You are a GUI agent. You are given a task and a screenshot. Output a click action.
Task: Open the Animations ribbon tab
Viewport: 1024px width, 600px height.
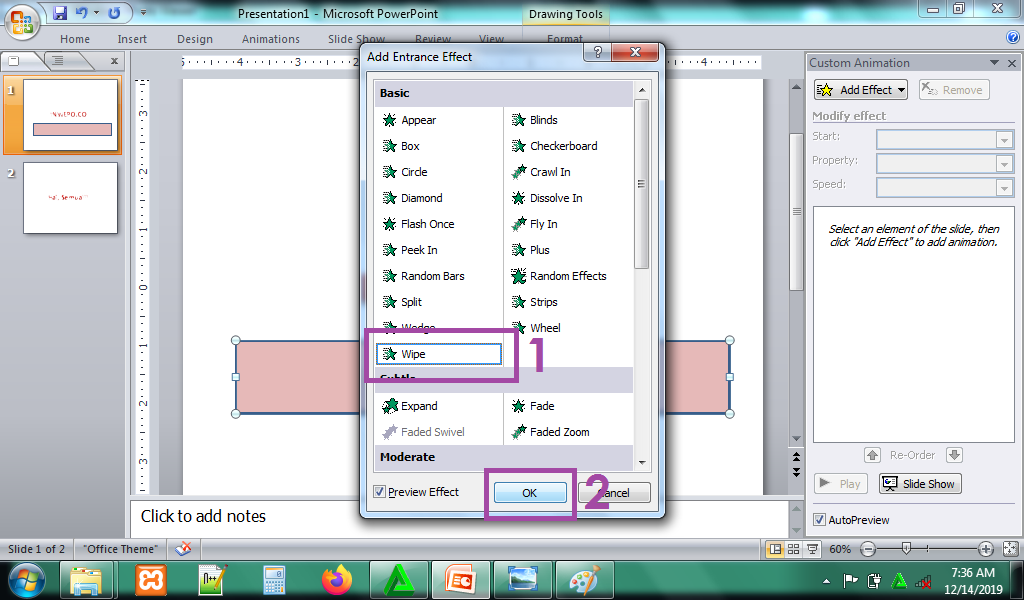270,39
